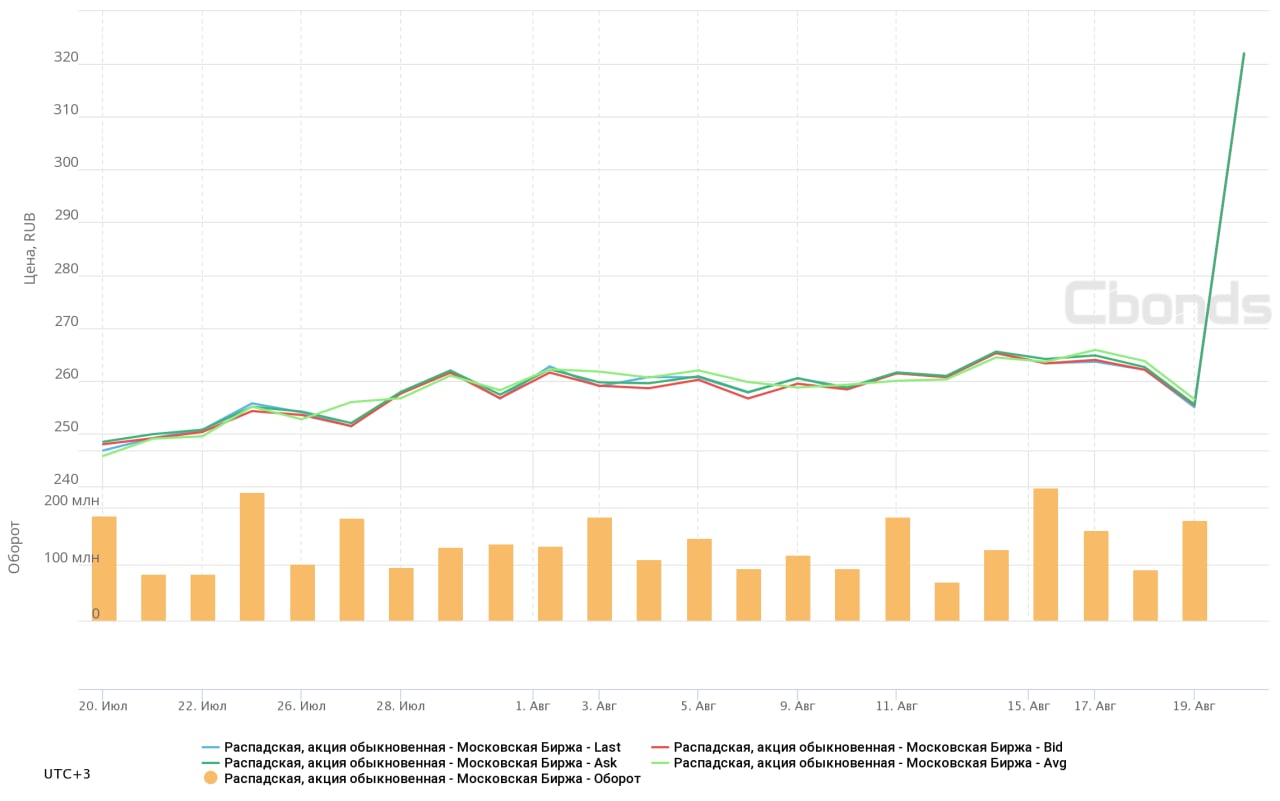Click the 3. Авг date label
Viewport: 1280px width, 801px height.
click(x=599, y=706)
